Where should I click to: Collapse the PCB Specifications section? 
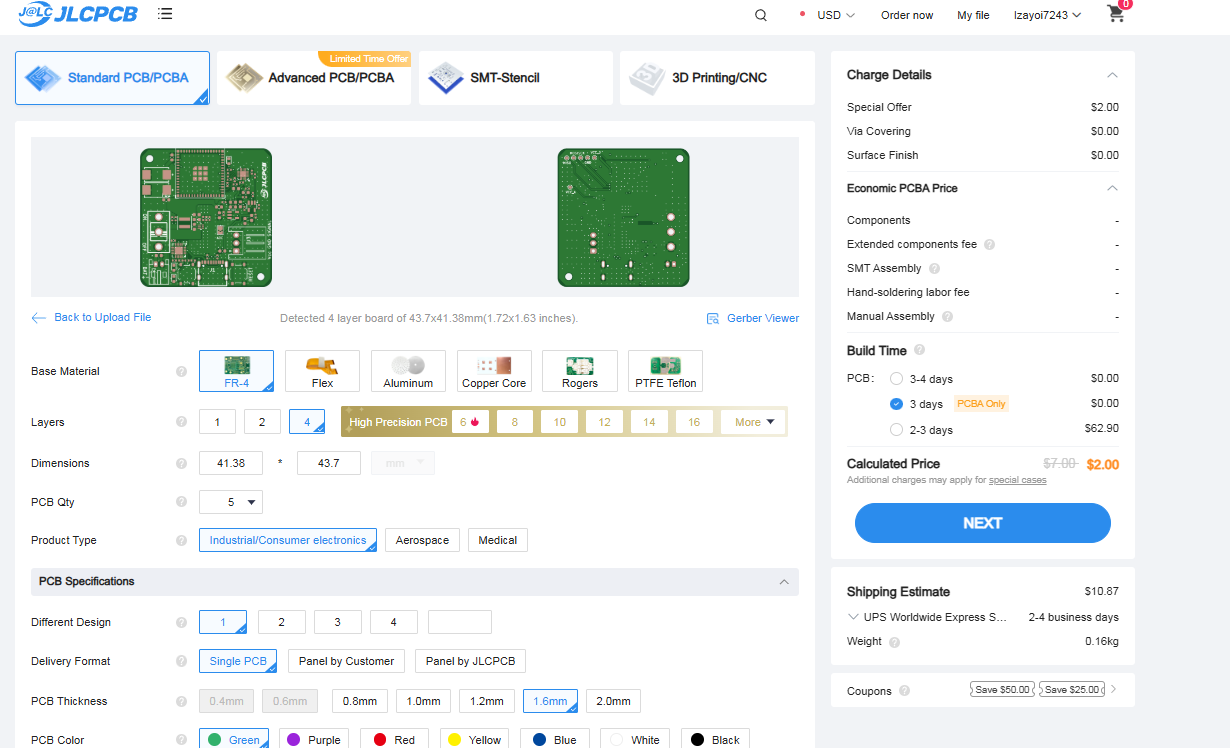pos(783,581)
